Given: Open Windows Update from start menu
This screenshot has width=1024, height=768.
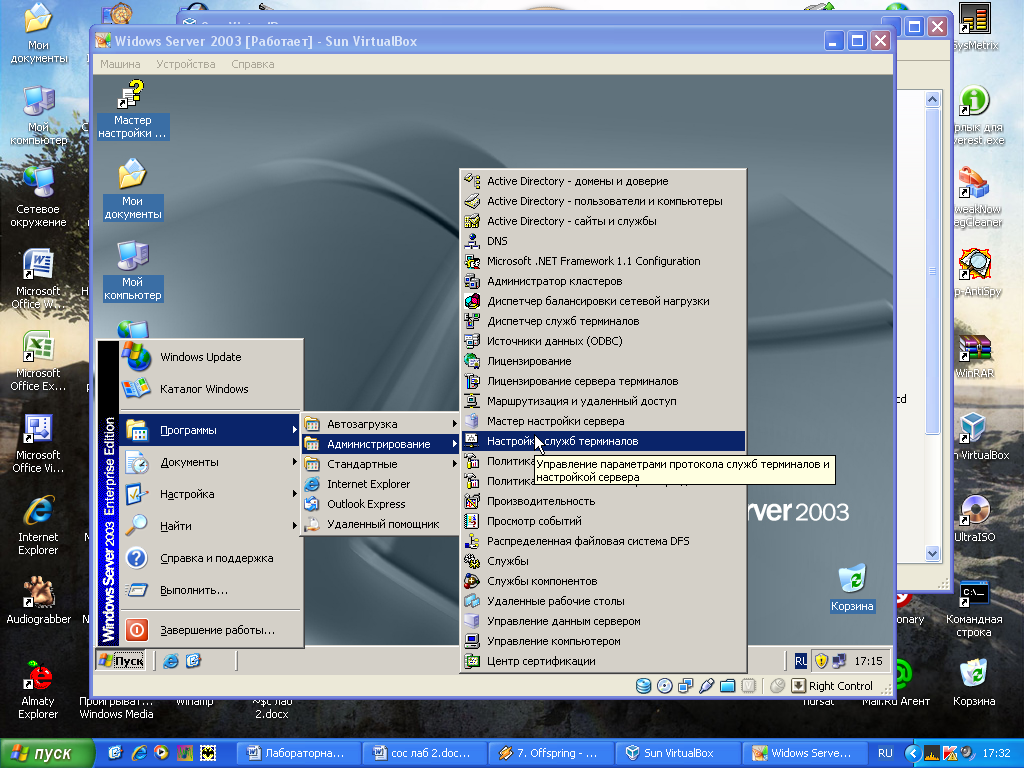Looking at the screenshot, I should [210, 357].
